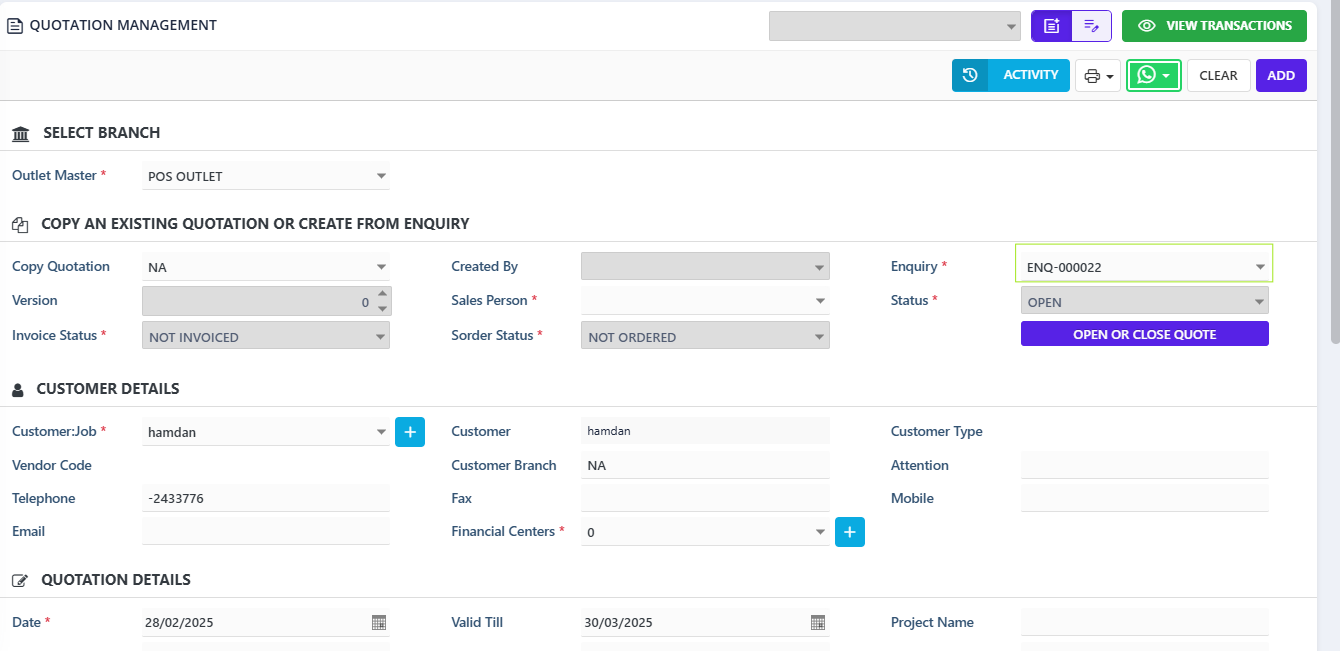Add new customer with plus icon

tap(410, 432)
